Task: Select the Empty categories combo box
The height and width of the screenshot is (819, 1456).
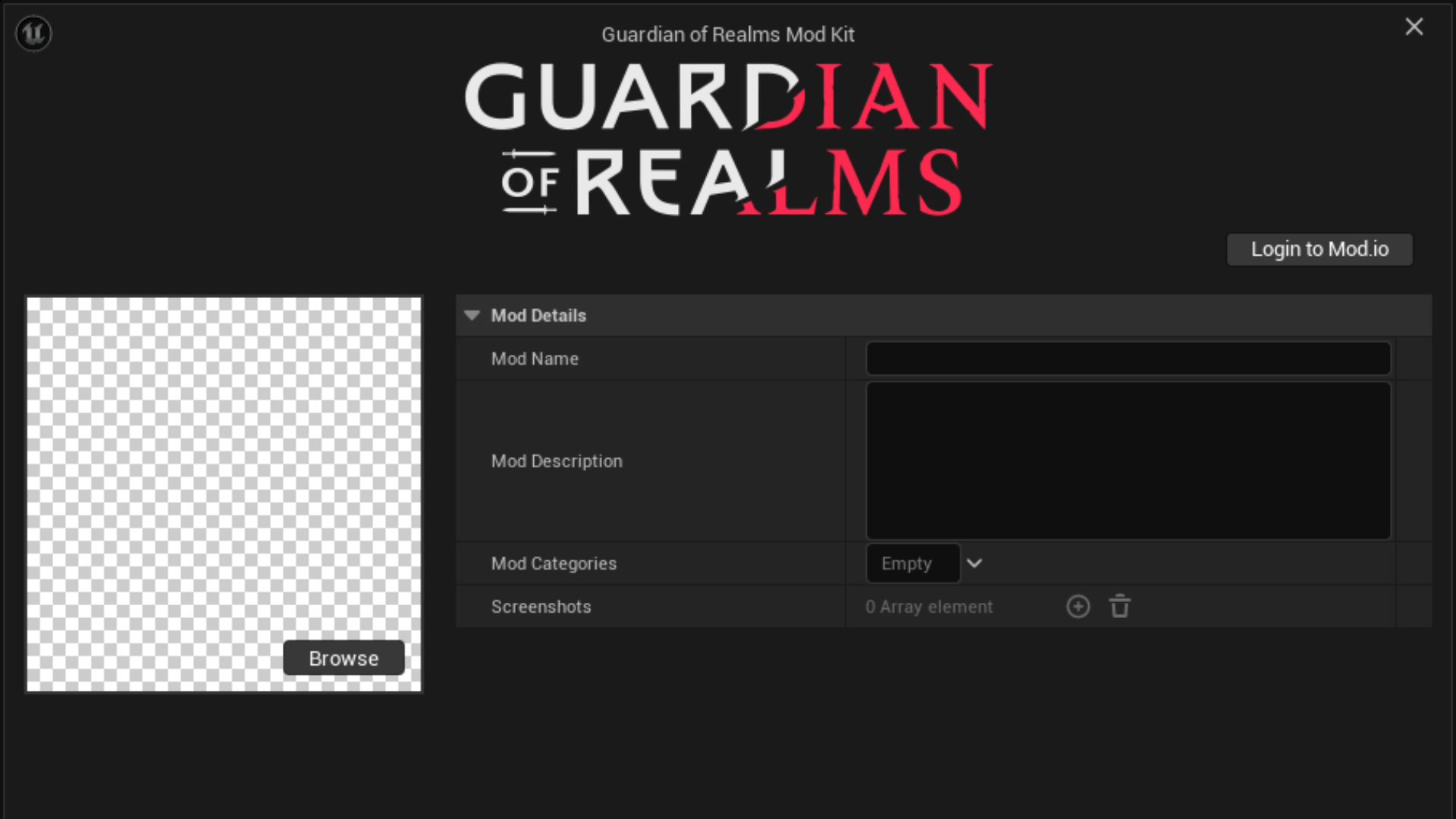Action: coord(913,563)
